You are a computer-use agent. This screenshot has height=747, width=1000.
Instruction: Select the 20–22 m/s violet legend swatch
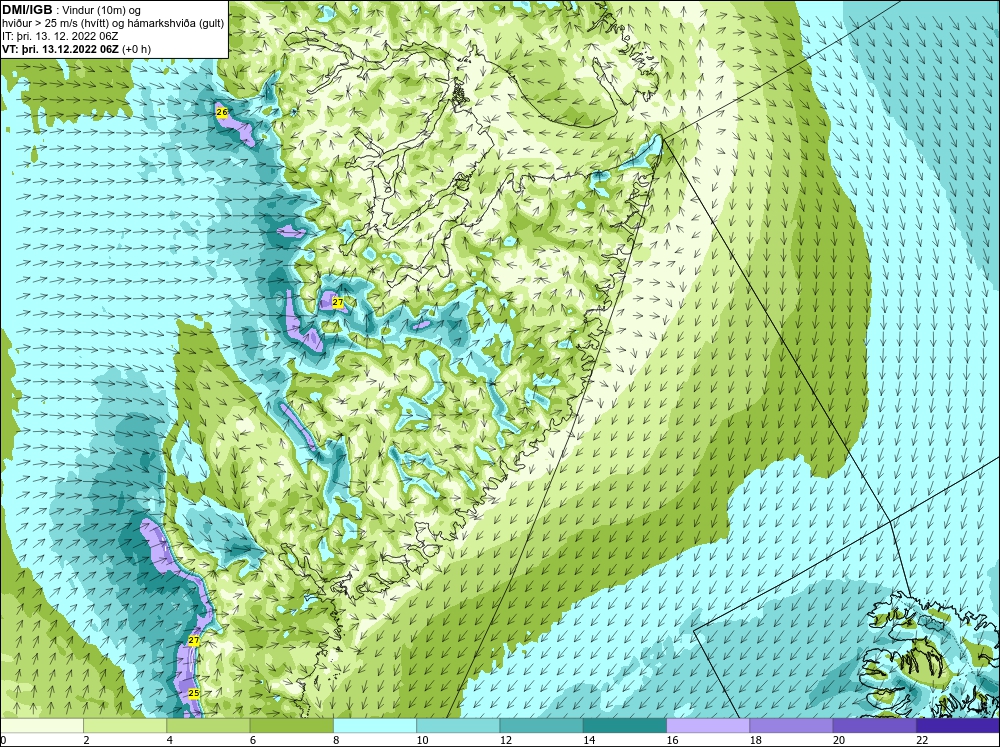pyautogui.click(x=874, y=726)
